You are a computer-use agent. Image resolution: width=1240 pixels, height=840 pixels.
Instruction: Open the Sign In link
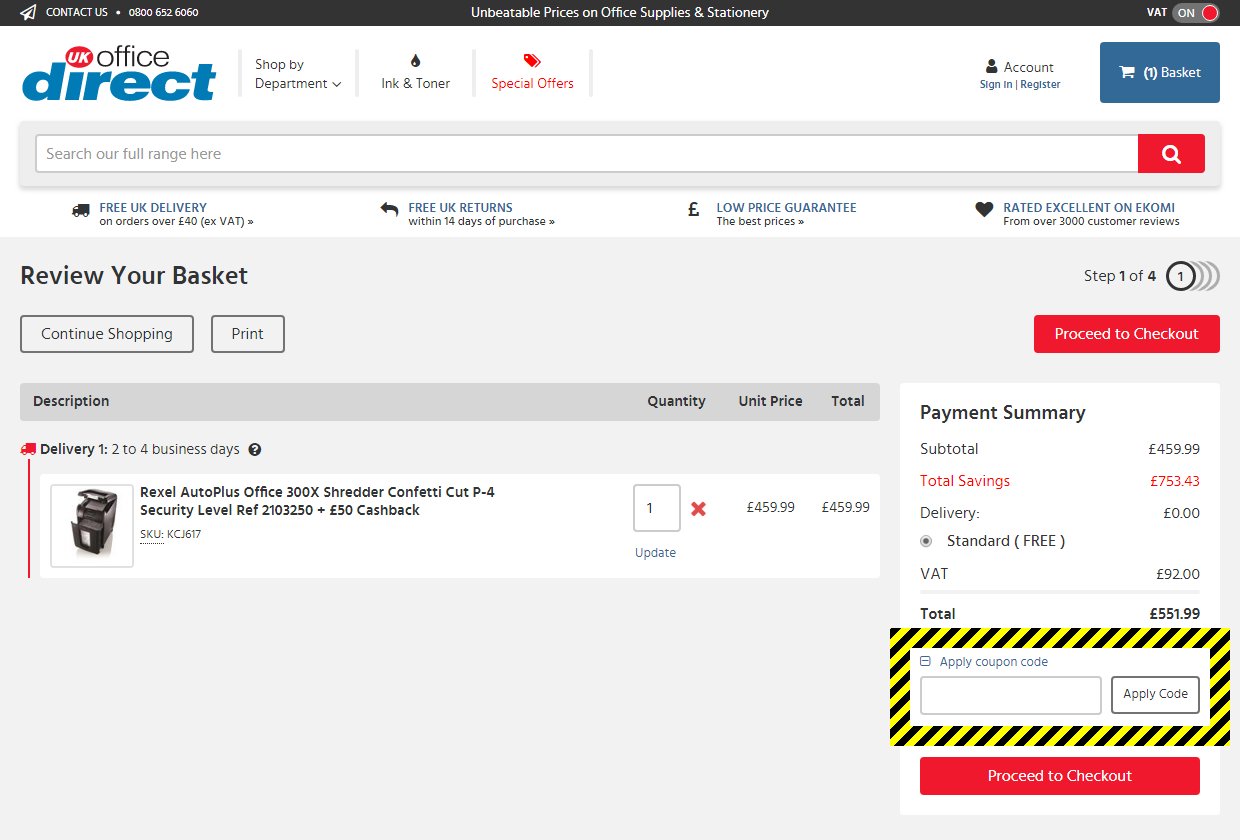click(995, 85)
